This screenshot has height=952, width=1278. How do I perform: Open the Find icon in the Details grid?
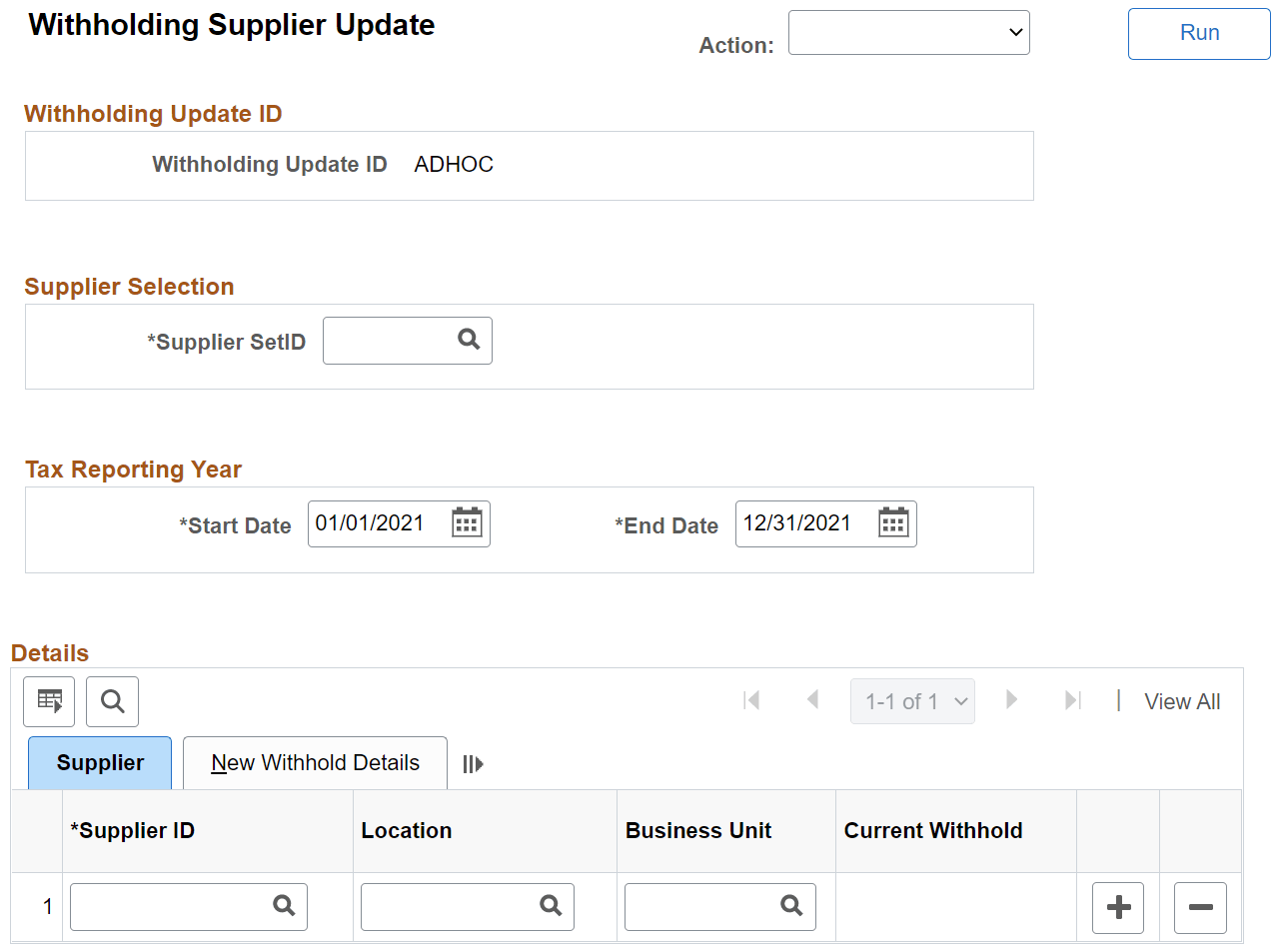pos(112,701)
